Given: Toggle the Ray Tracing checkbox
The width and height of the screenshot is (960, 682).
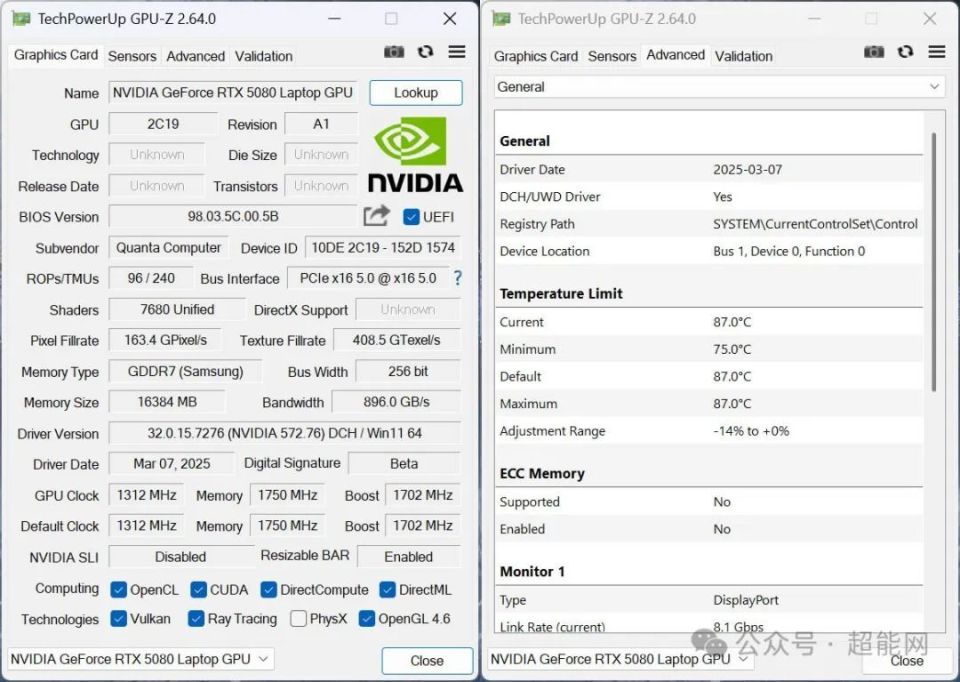Looking at the screenshot, I should [x=196, y=618].
